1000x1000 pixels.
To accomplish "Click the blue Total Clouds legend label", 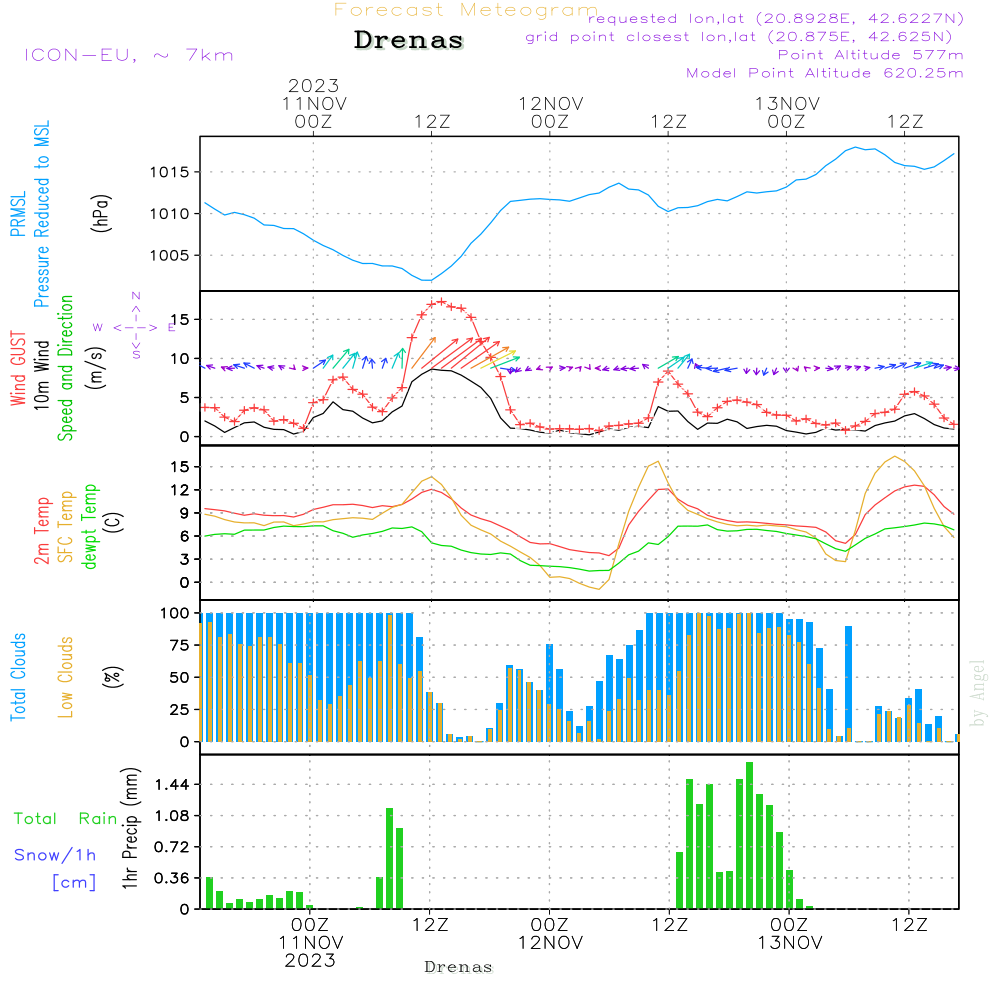I will tap(17, 677).
